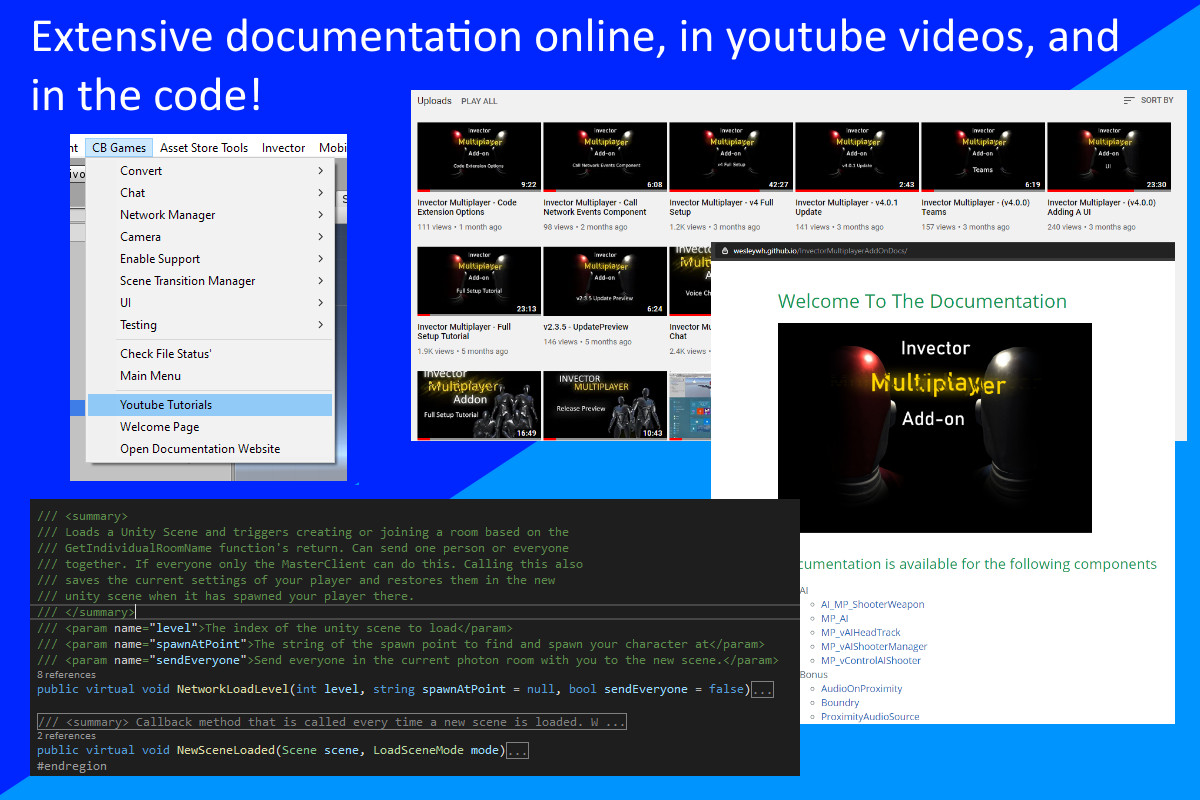Expand the Network Manager submenu arrow
The width and height of the screenshot is (1200, 800).
(x=320, y=215)
